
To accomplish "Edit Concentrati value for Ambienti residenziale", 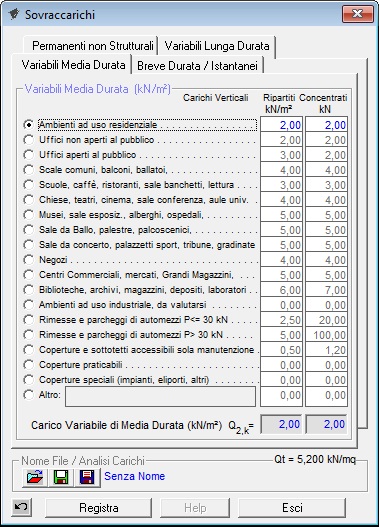I will pos(326,125).
